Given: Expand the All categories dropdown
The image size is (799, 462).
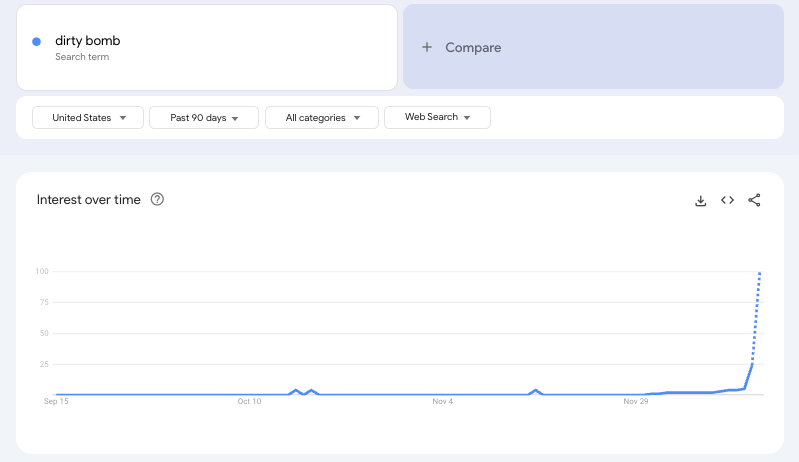Looking at the screenshot, I should [x=321, y=118].
